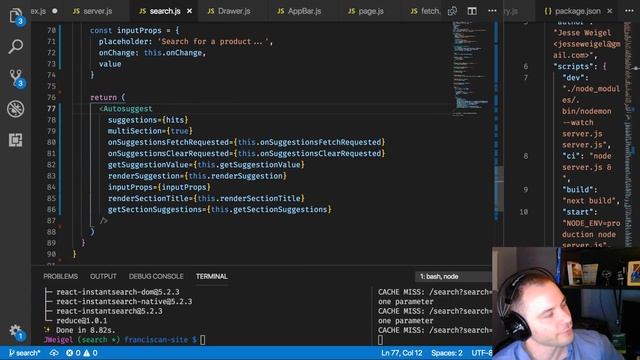Open the PROBLEMS panel tab
Viewport: 640px width, 360px height.
pos(60,276)
